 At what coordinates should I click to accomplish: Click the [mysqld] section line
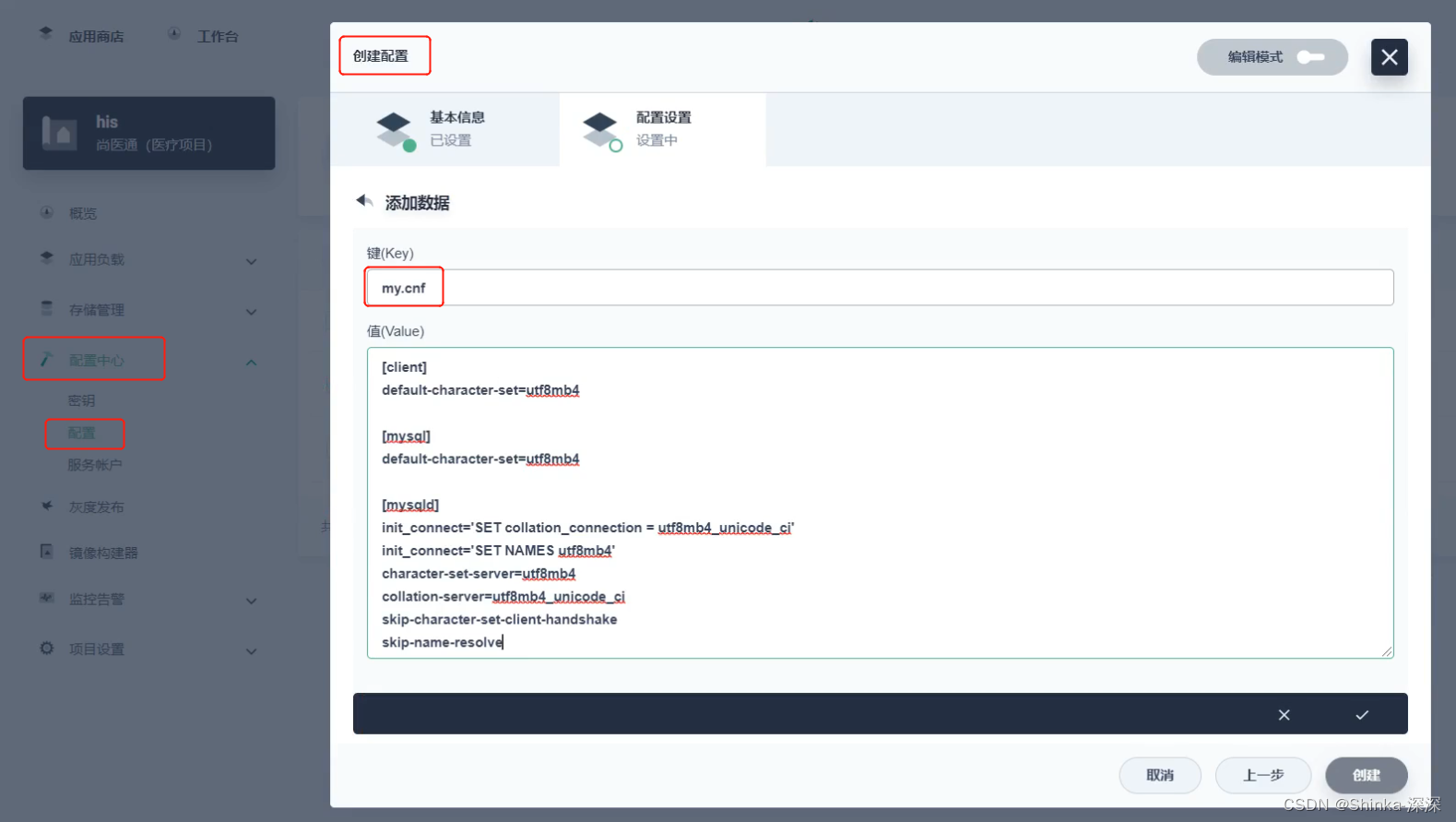tap(410, 505)
